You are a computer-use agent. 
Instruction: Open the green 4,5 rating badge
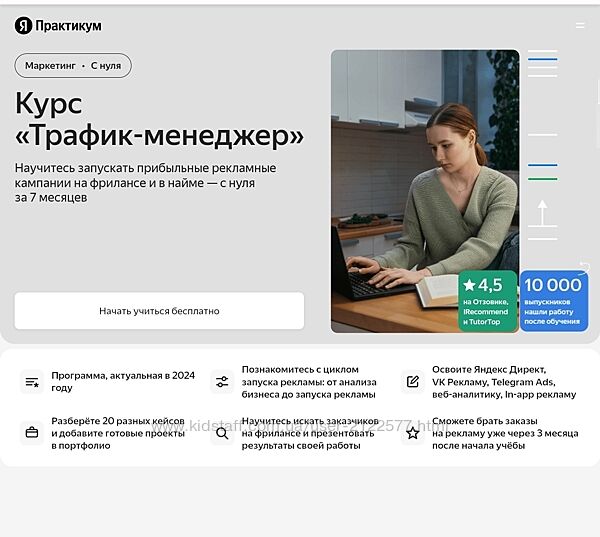[488, 301]
